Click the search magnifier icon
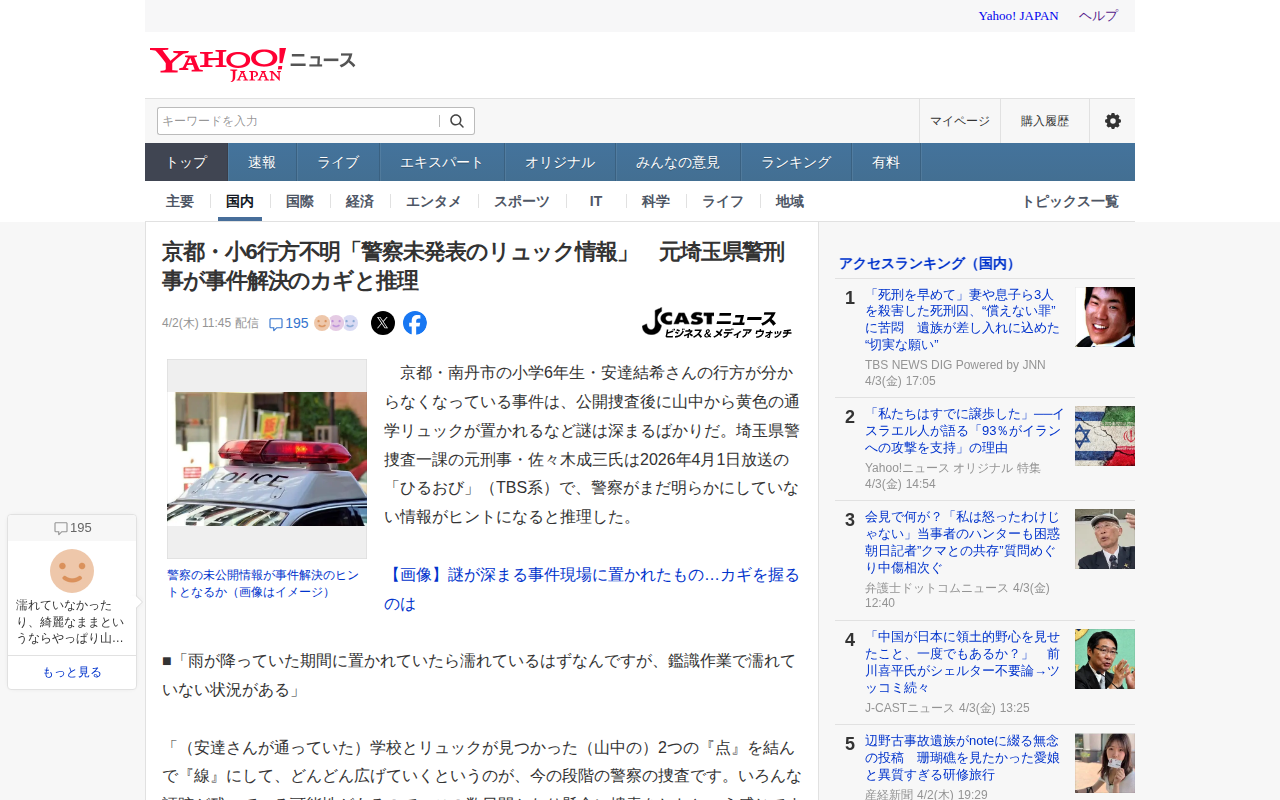This screenshot has height=800, width=1280. click(x=457, y=121)
